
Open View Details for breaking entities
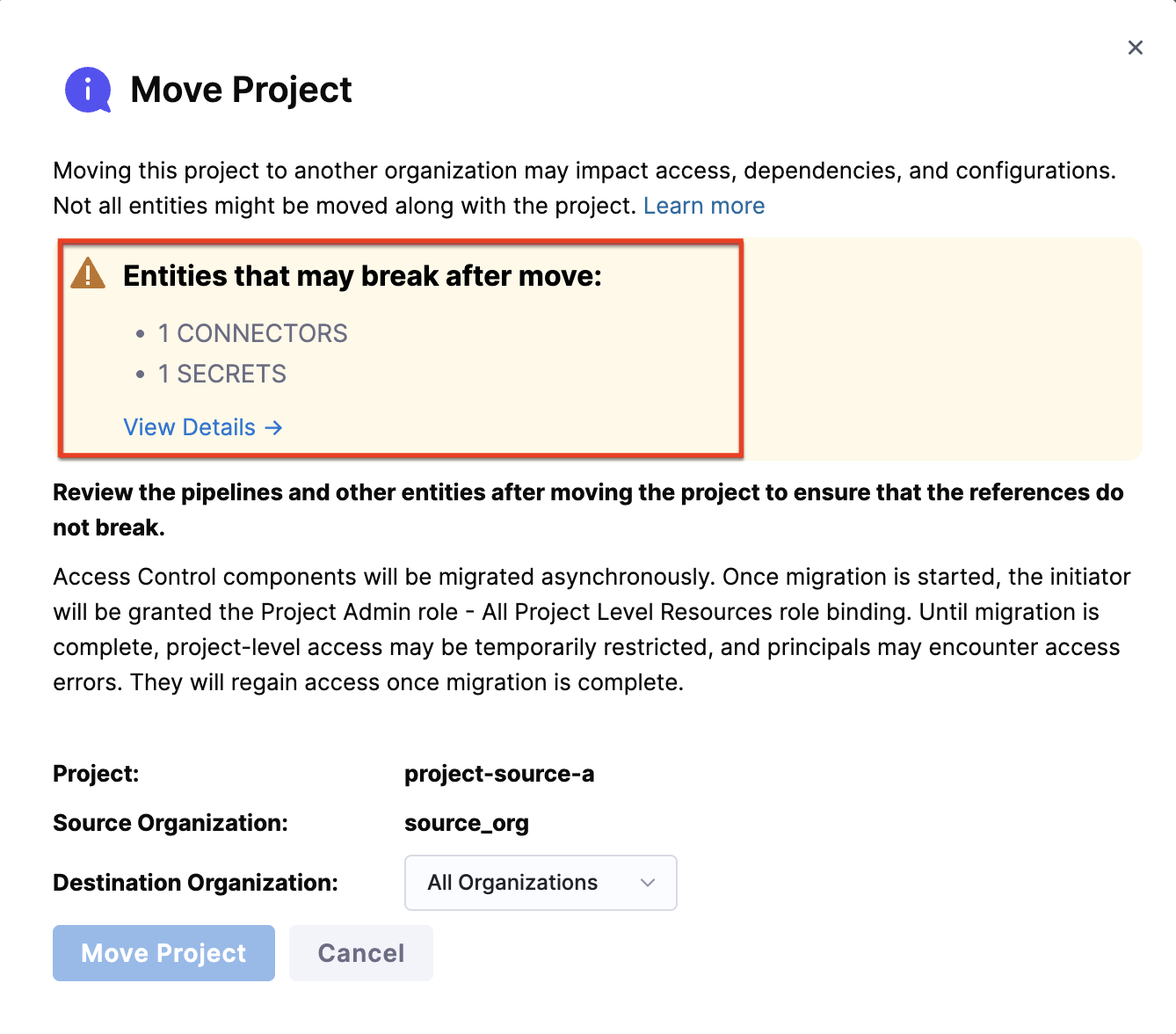(x=190, y=427)
